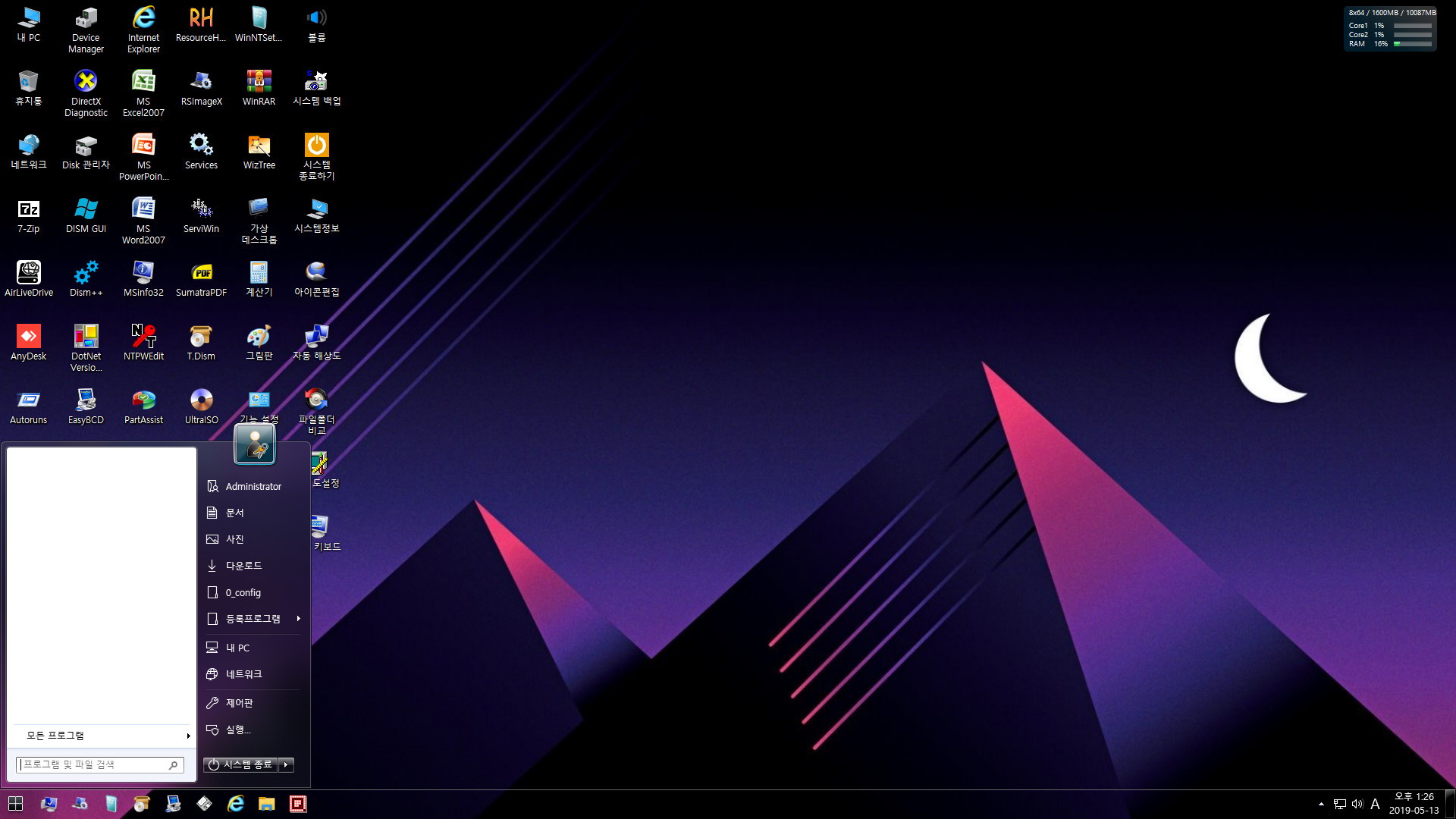Click the 시스템 종료 shutdown button
This screenshot has height=819, width=1456.
pyautogui.click(x=240, y=764)
